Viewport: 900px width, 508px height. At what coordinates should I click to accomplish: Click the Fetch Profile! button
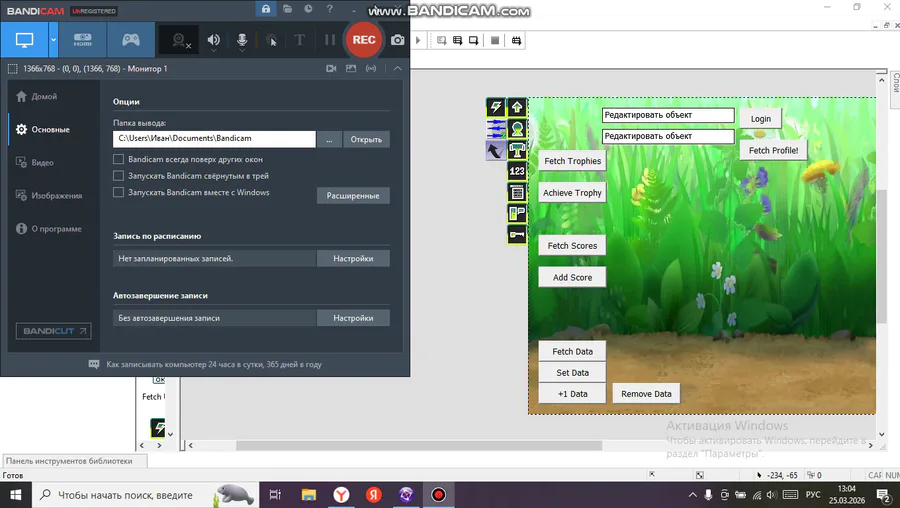[x=773, y=150]
